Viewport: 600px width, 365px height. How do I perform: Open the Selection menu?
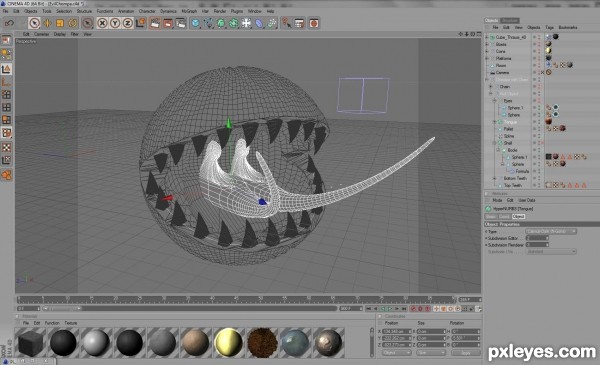click(x=64, y=11)
